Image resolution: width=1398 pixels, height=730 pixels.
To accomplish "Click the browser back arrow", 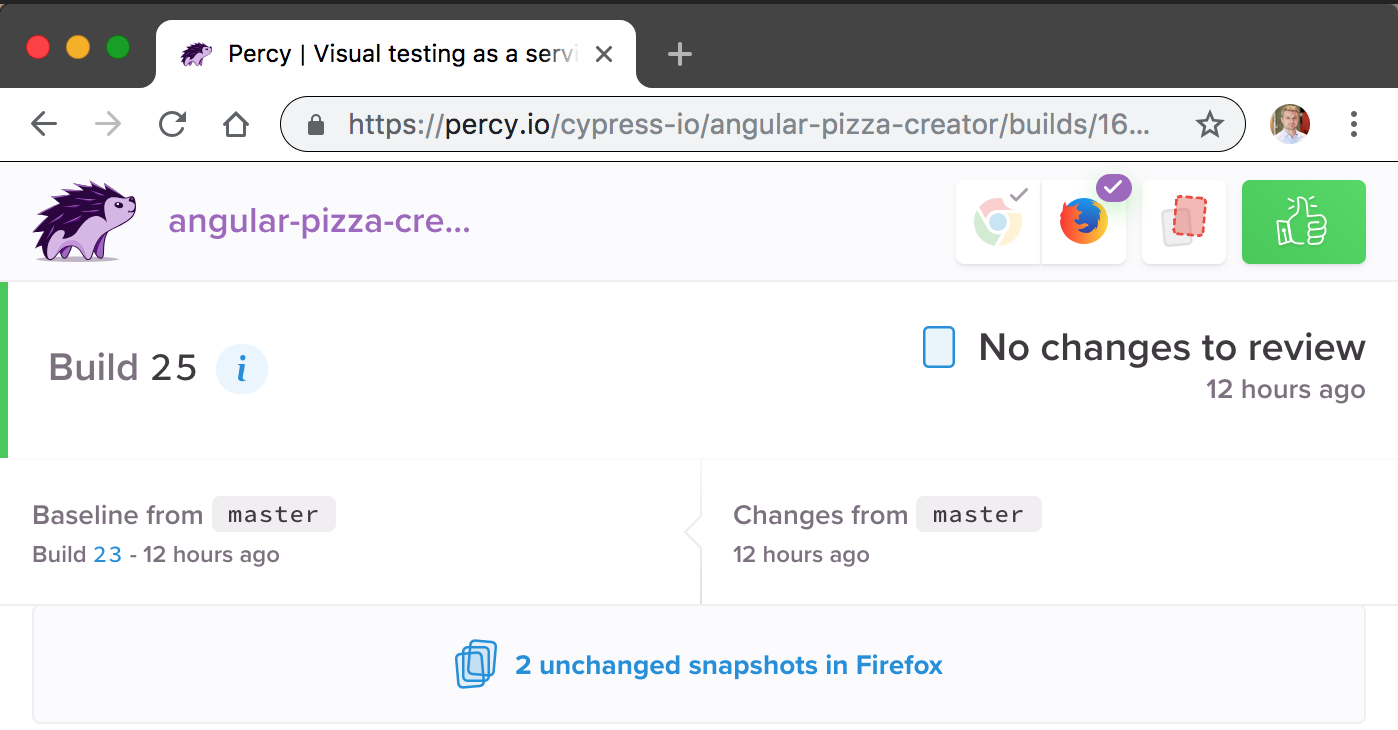I will click(44, 124).
